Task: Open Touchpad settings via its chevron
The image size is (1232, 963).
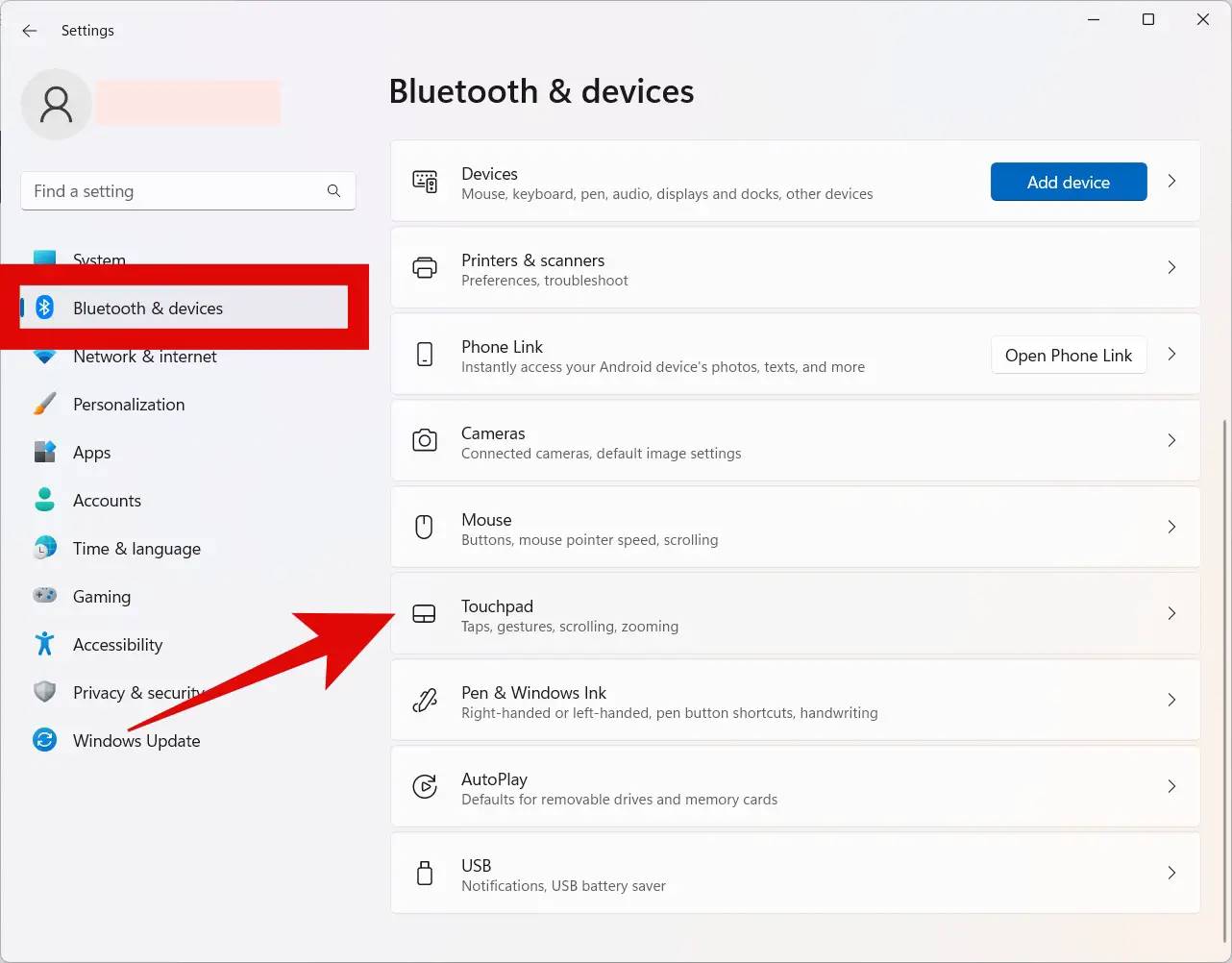Action: pos(1171,614)
